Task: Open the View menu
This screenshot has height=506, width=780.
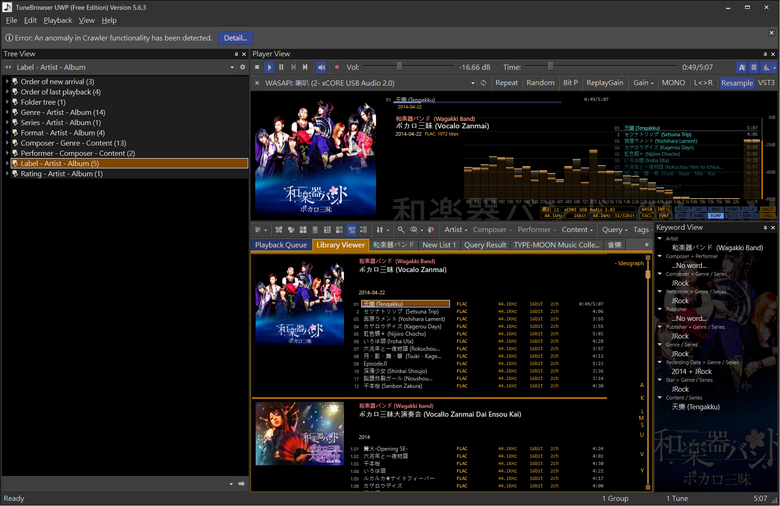Action: [87, 20]
